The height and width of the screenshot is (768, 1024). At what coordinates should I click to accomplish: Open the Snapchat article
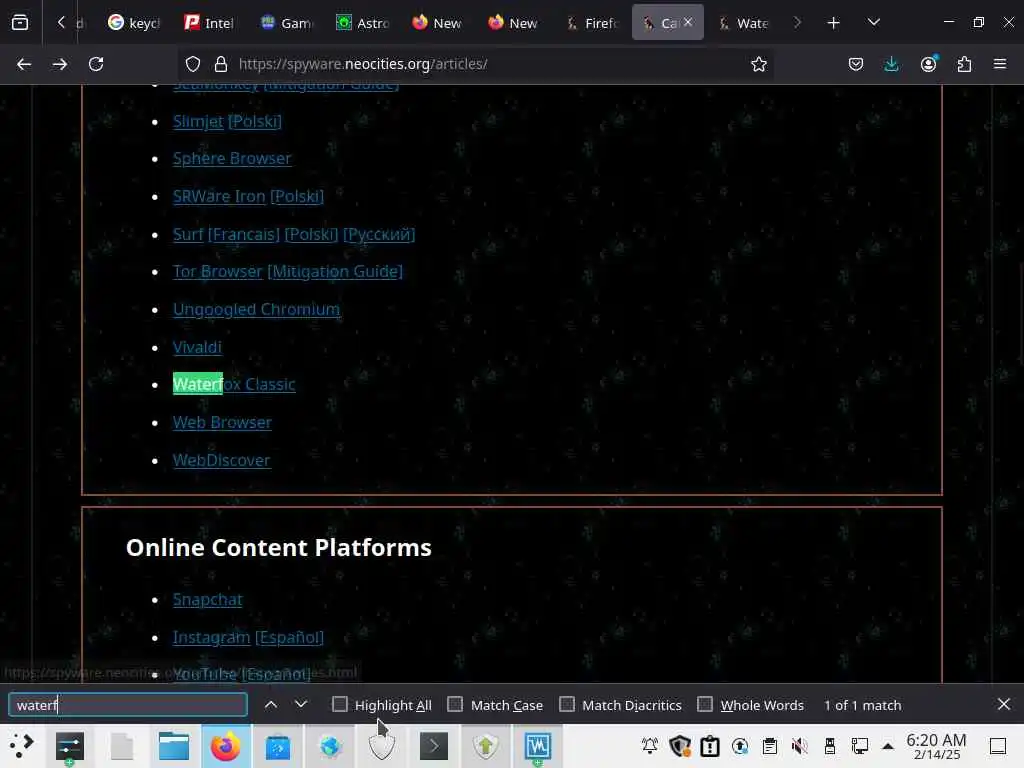pos(208,600)
